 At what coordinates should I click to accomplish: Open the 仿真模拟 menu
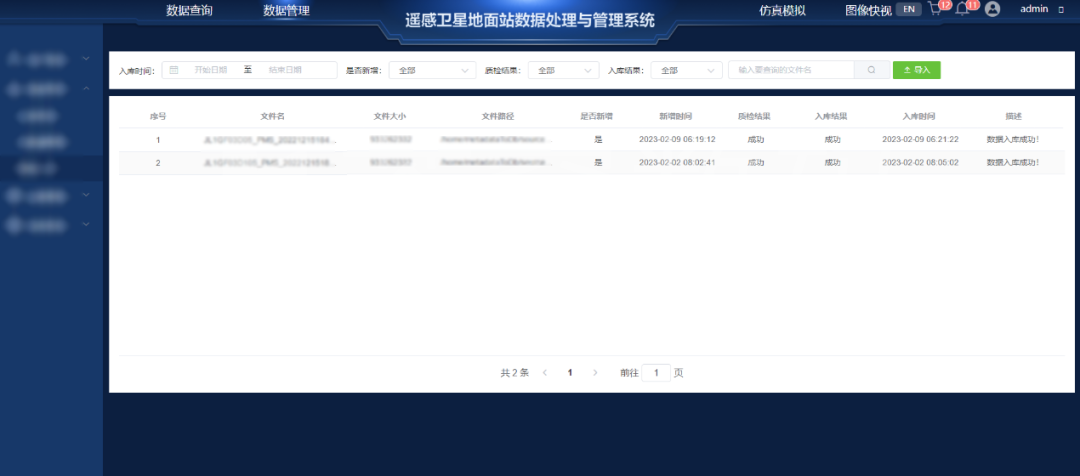(782, 10)
